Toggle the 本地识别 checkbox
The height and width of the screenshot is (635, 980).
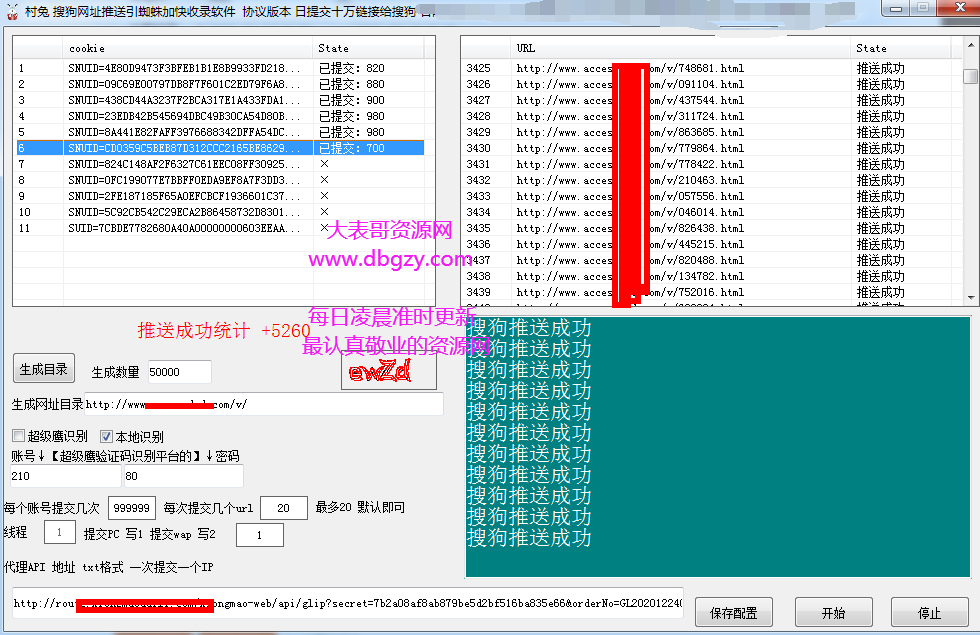107,436
